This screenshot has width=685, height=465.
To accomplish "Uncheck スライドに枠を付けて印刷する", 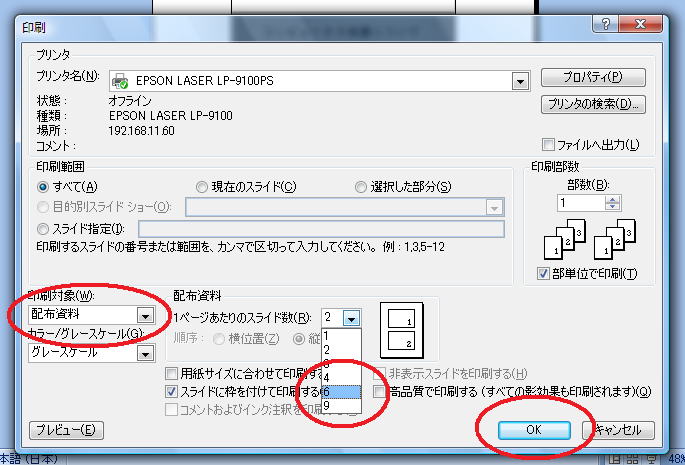I will tap(172, 392).
